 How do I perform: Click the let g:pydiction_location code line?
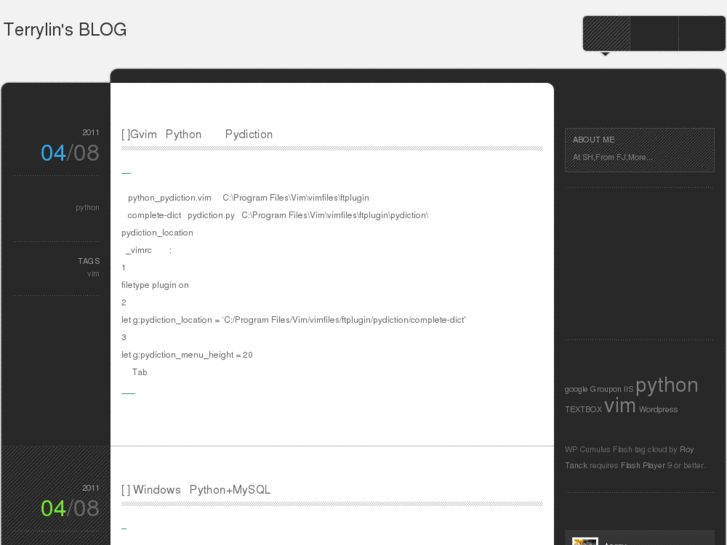293,320
